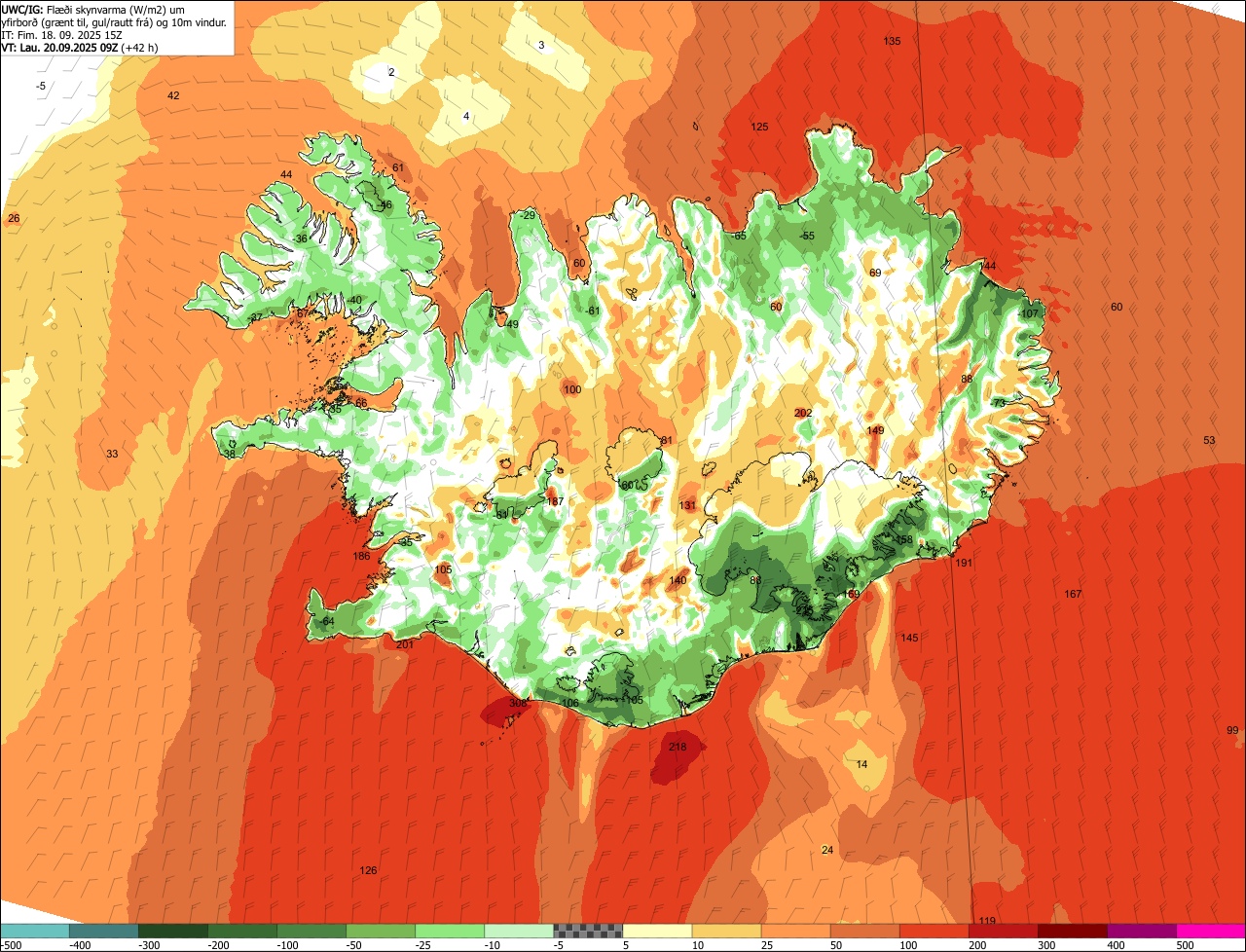This screenshot has width=1246, height=952.
Task: Click the map value '135' over the northern sea
Action: point(892,41)
